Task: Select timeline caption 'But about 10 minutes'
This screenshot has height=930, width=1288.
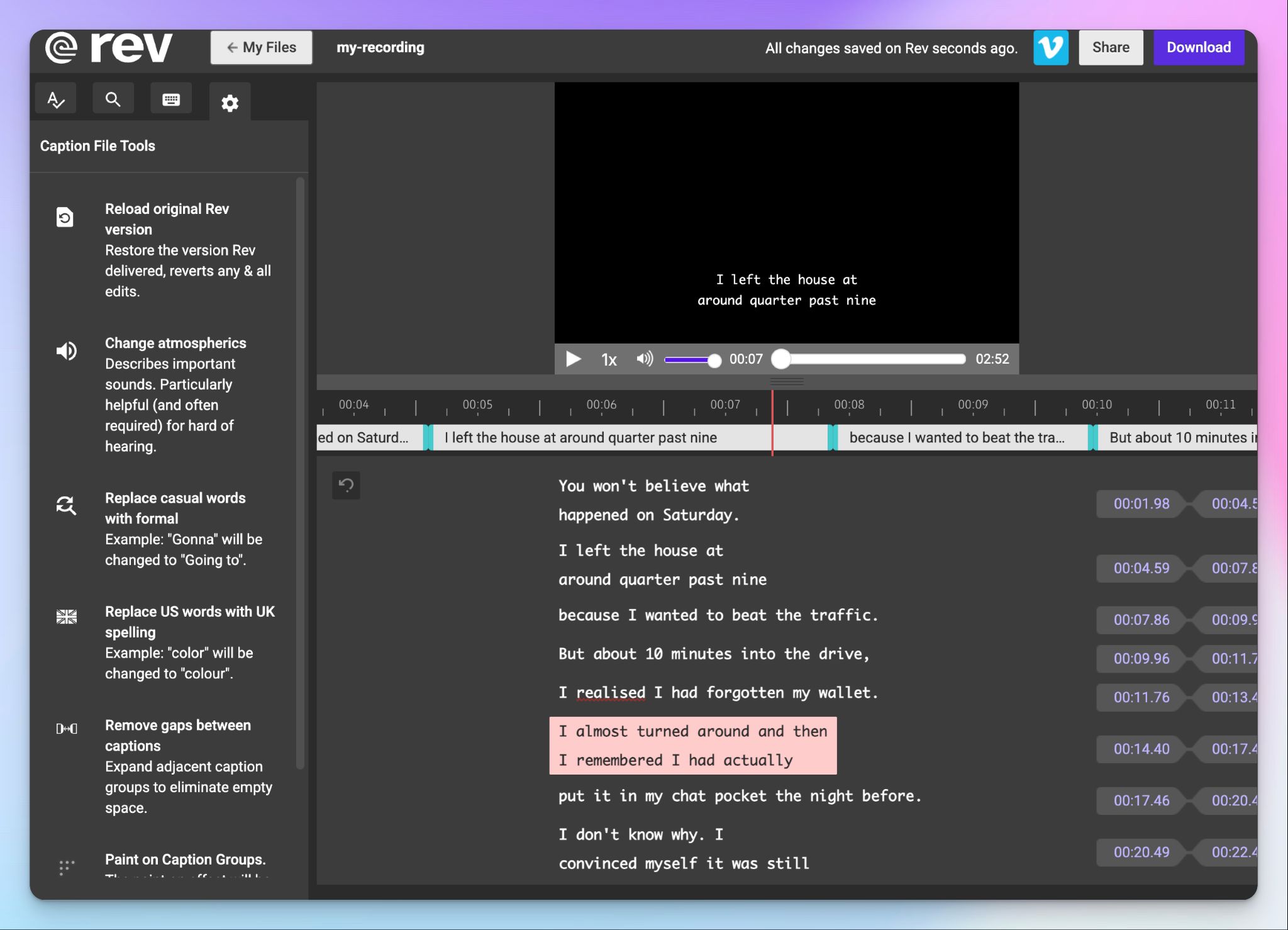Action: pos(1178,438)
